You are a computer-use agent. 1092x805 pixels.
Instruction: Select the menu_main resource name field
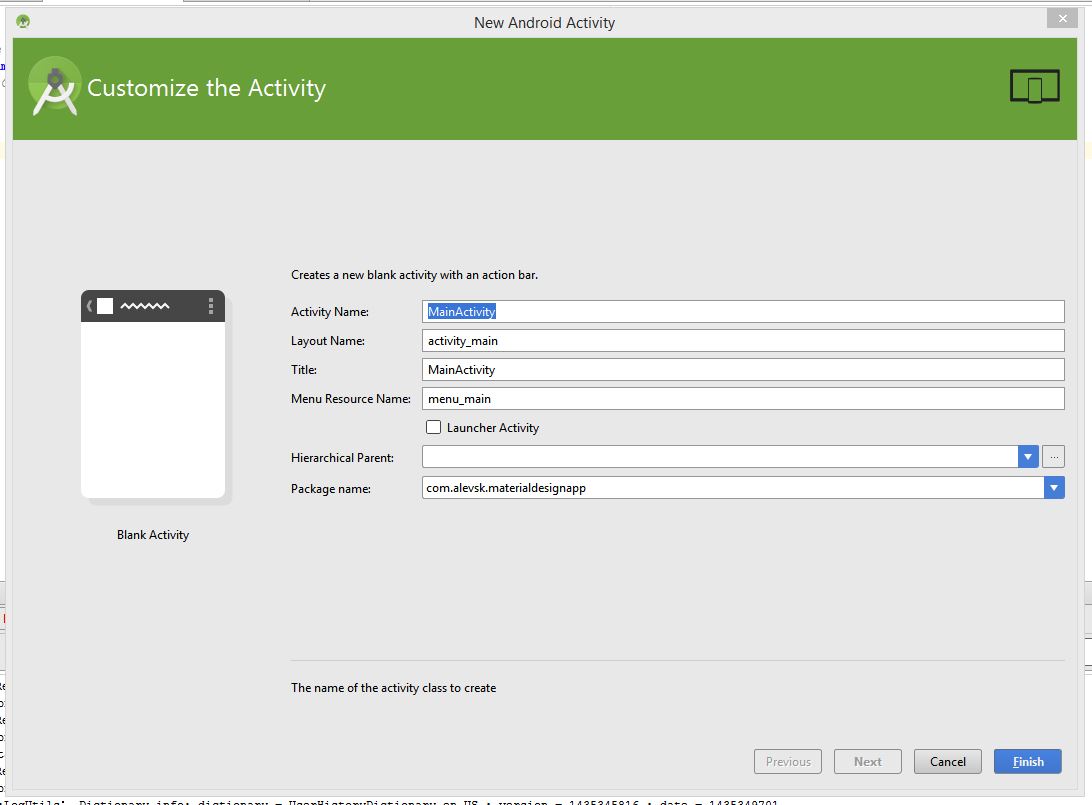click(x=744, y=398)
